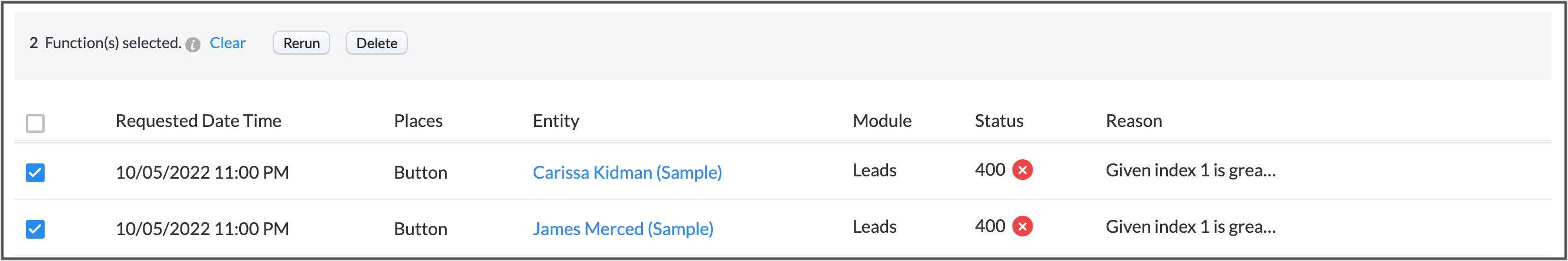The height and width of the screenshot is (261, 1568).
Task: Click the 400 status code in James Merced row
Action: [x=990, y=226]
